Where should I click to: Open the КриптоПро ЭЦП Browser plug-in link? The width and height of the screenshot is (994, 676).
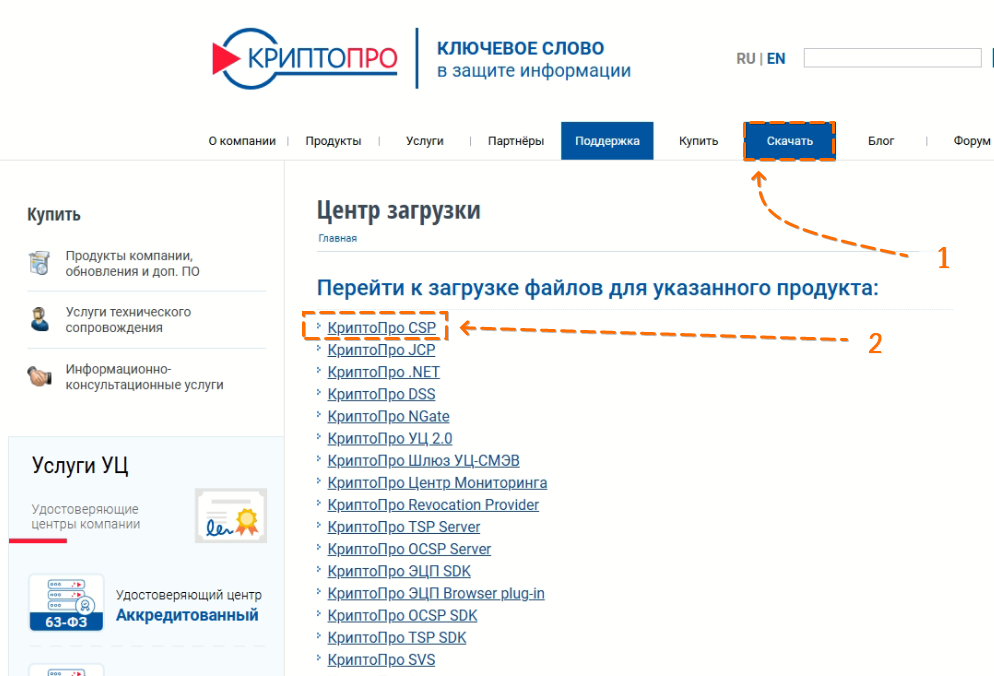pos(436,594)
